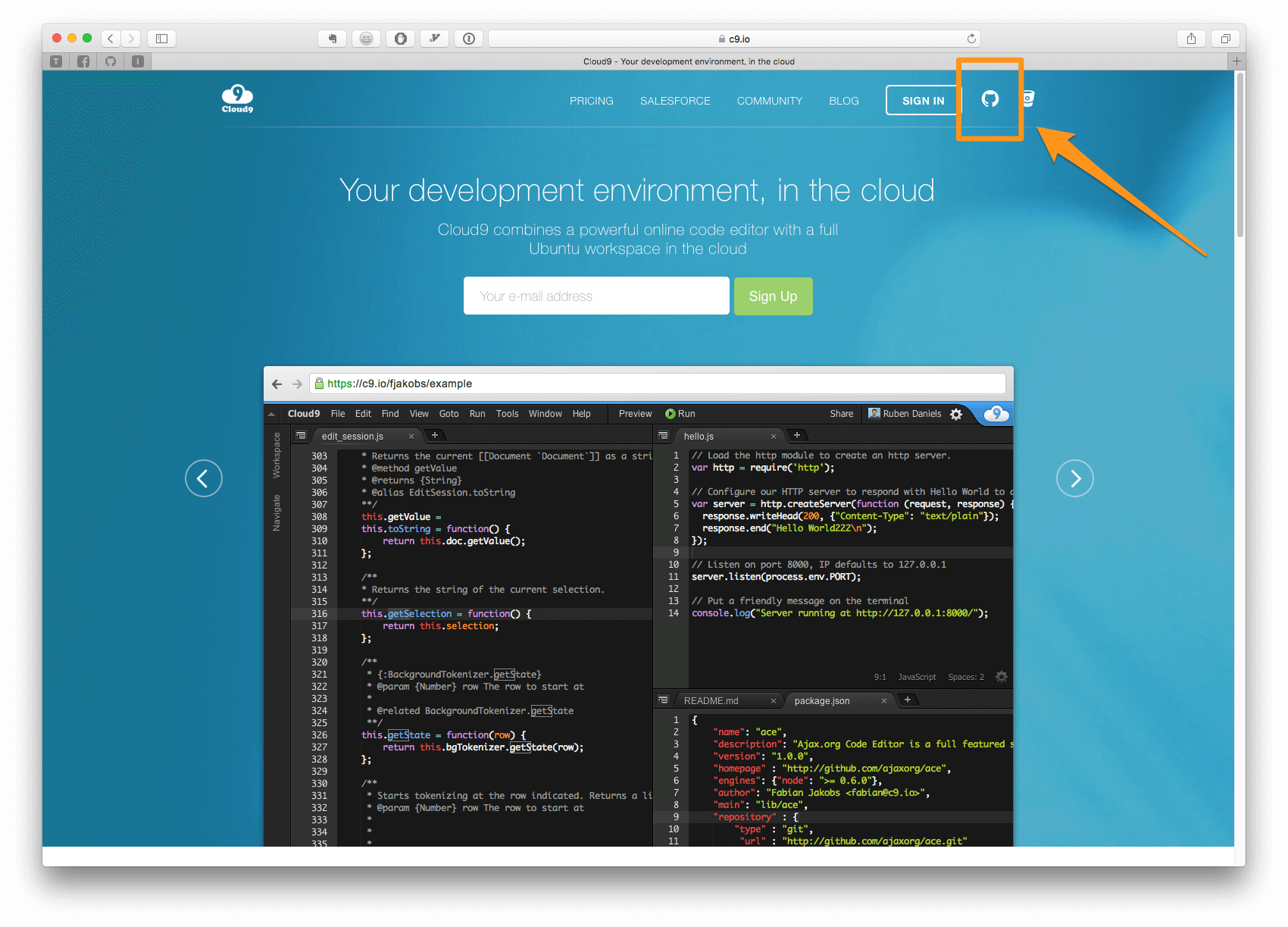Open the status bar gear in hello.js pane
This screenshot has width=1288, height=927.
point(1002,677)
